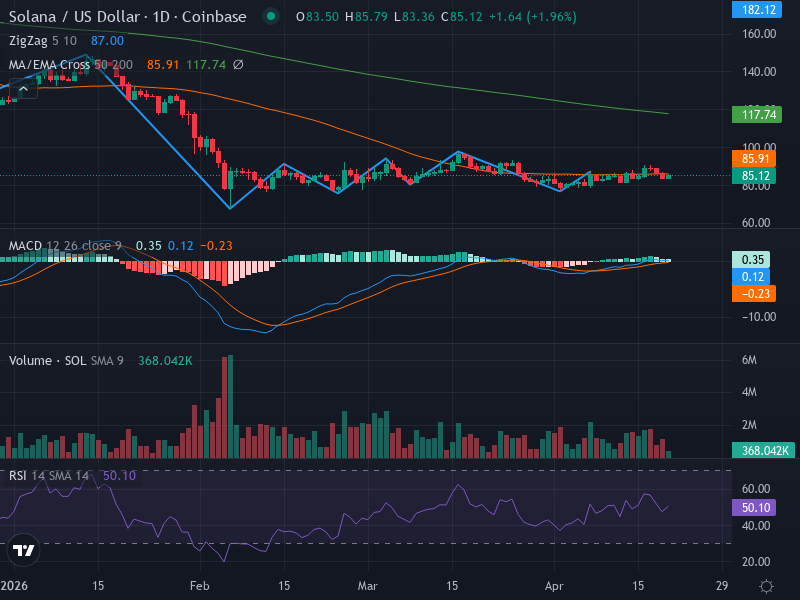800x600 pixels.
Task: Click the orange MA value 85.91 in legend
Action: tap(163, 65)
